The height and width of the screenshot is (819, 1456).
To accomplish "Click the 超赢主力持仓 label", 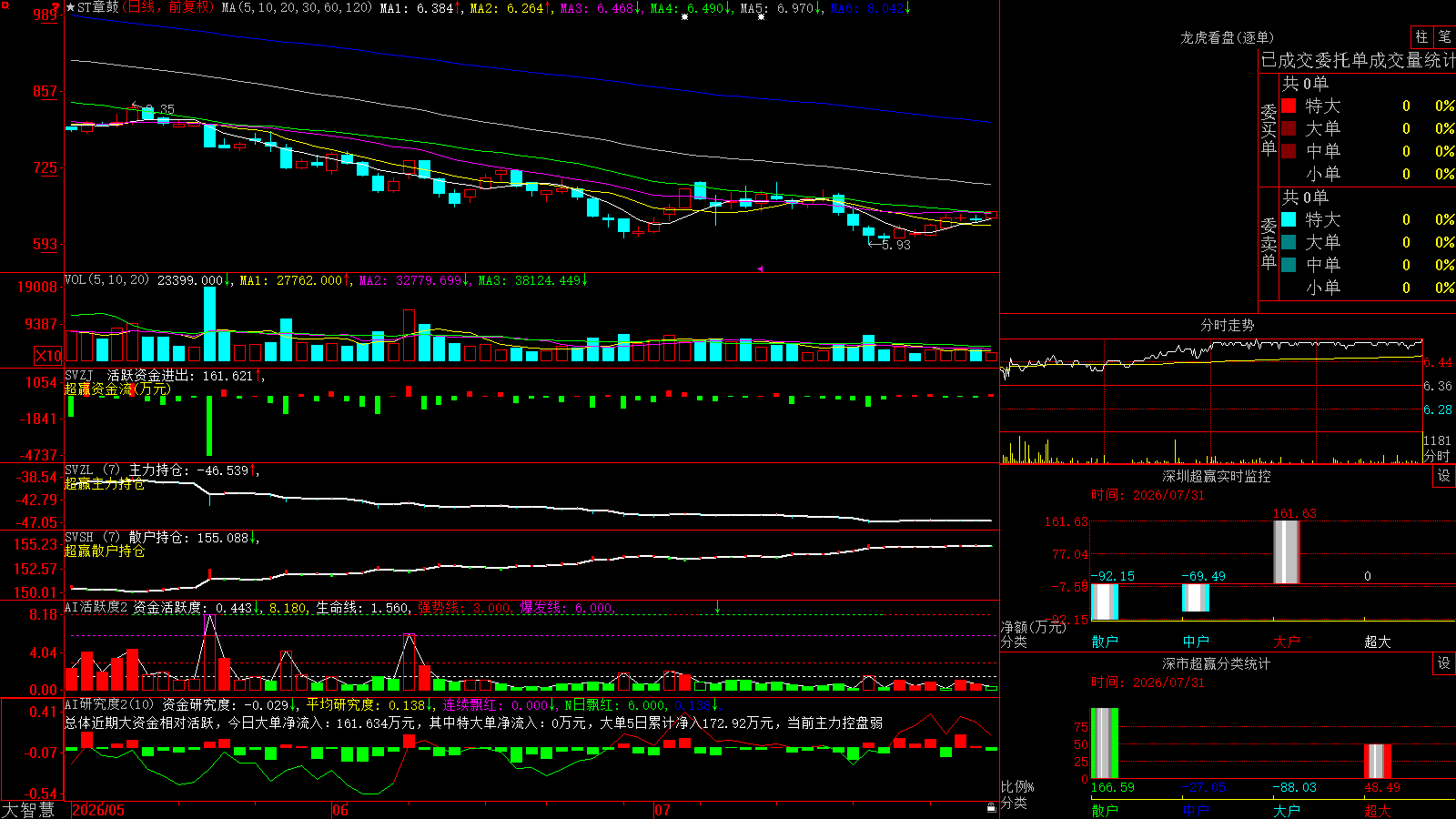I will (x=105, y=483).
